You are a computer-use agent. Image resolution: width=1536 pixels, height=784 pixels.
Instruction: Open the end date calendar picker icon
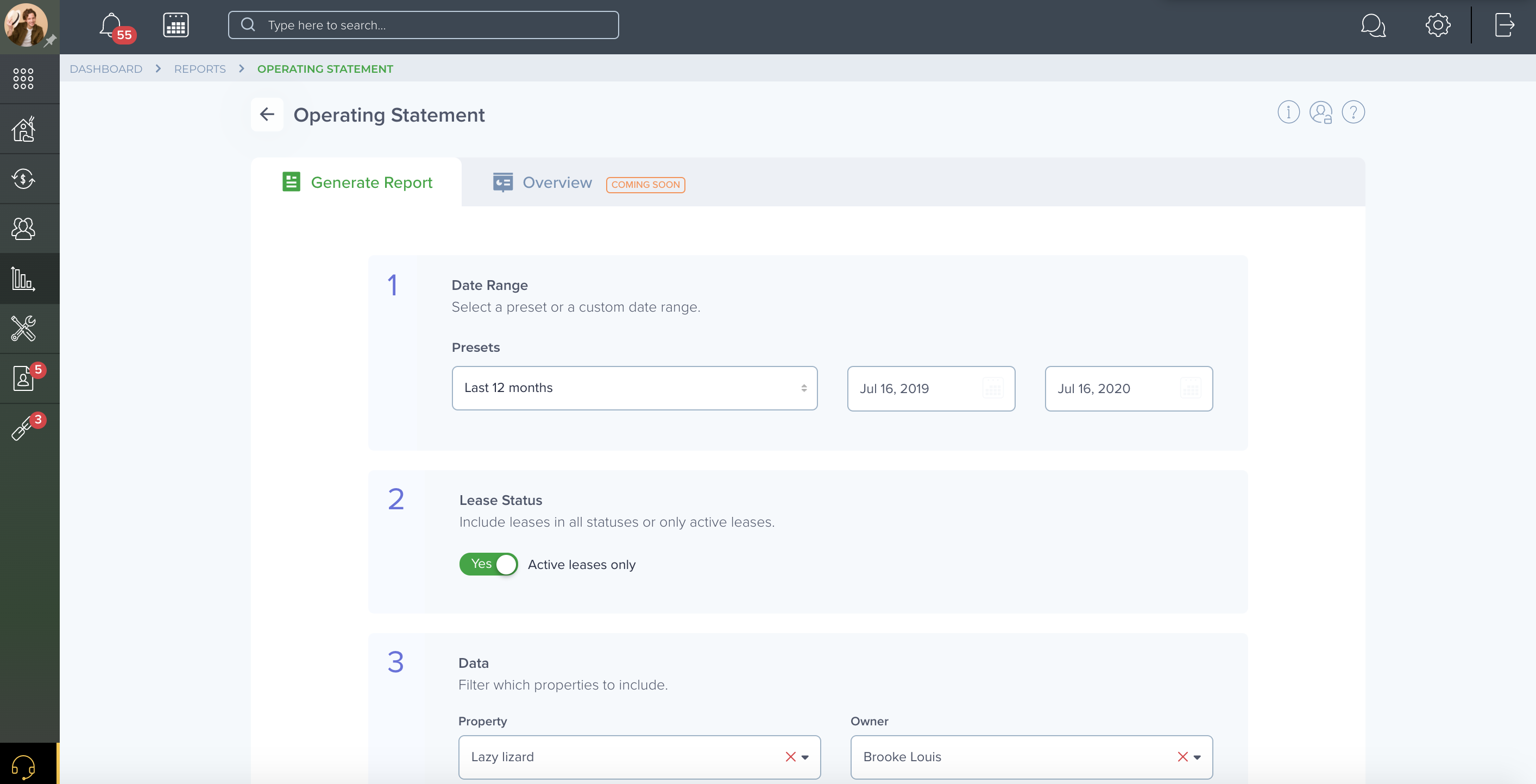1191,389
